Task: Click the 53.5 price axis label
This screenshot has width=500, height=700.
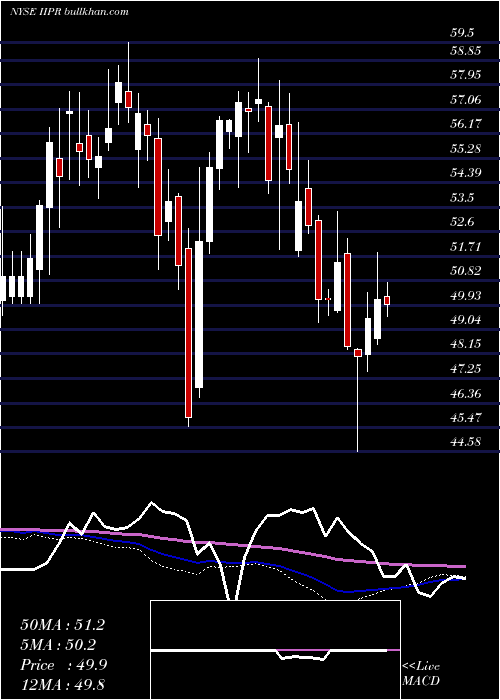Action: 462,197
